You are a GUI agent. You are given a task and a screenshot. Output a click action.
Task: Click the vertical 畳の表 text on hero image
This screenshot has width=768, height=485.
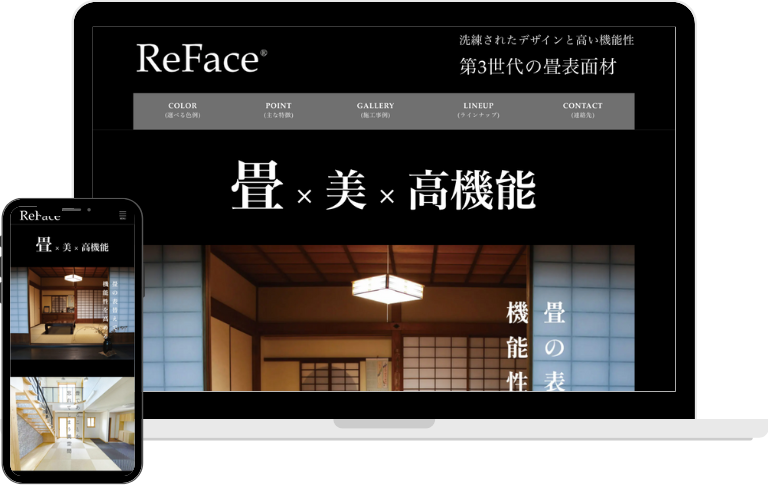[x=553, y=345]
